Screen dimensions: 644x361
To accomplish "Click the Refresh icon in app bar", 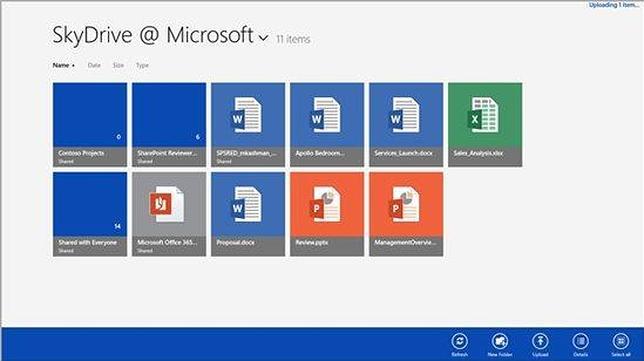I will (x=459, y=341).
